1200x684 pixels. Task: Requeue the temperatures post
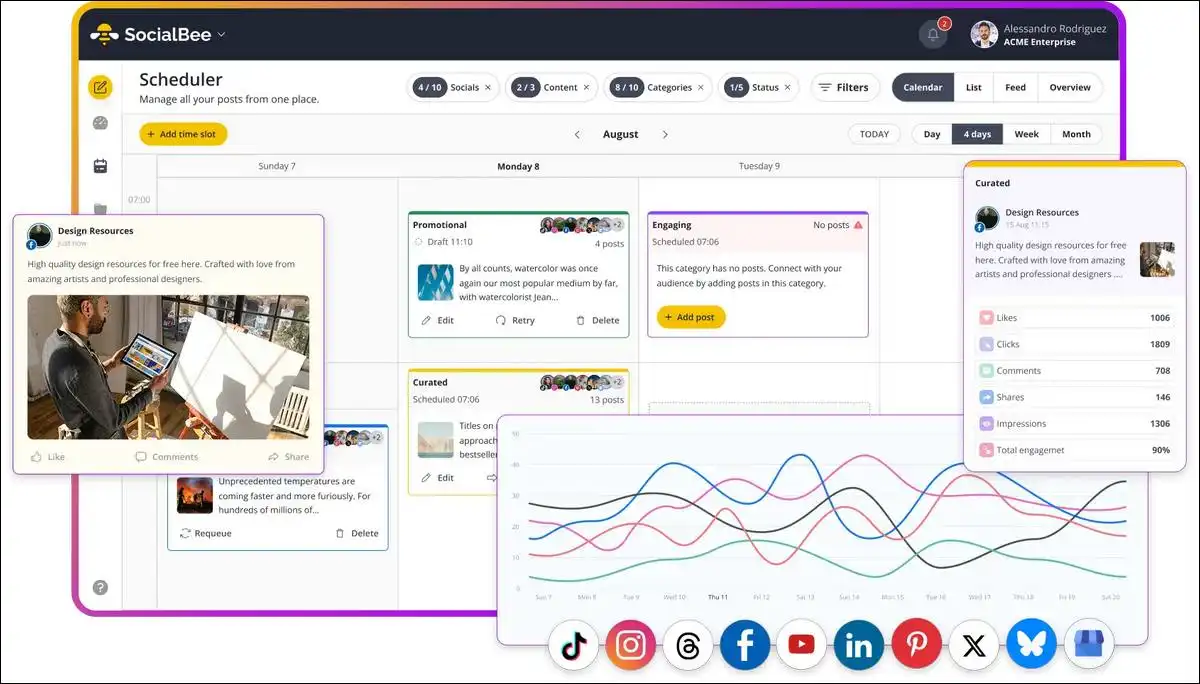pos(205,534)
